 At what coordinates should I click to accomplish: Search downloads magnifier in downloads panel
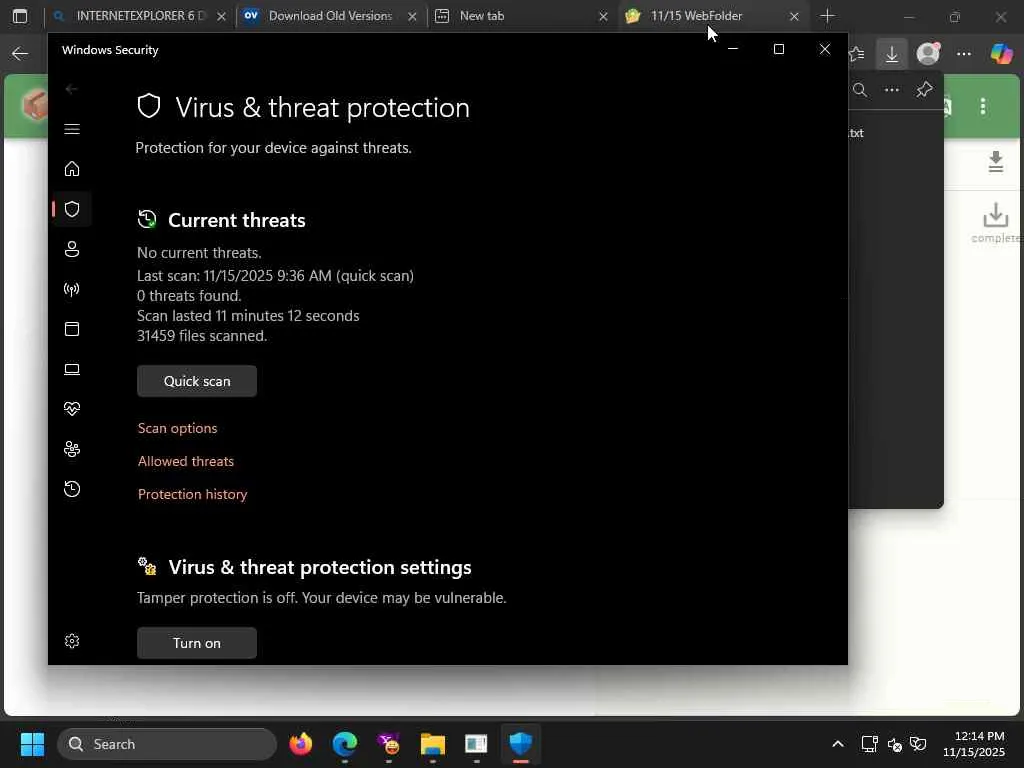pos(860,90)
